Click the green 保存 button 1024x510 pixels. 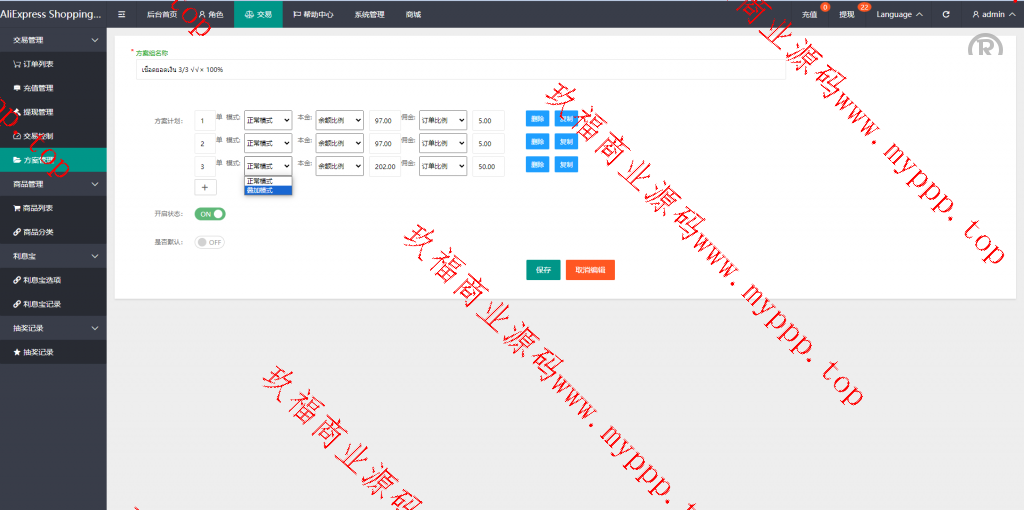(543, 270)
